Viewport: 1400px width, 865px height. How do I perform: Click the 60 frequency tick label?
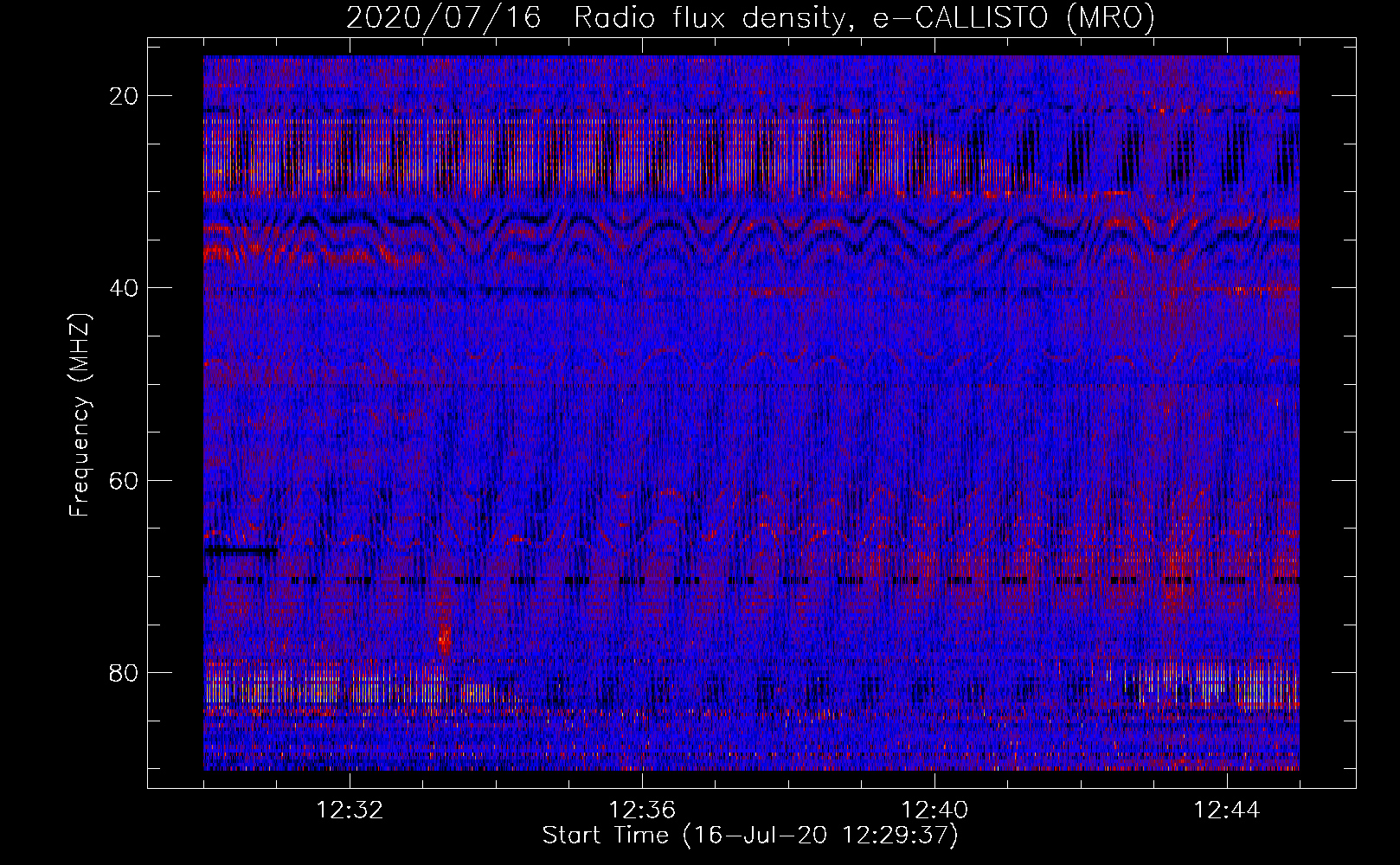[x=125, y=480]
